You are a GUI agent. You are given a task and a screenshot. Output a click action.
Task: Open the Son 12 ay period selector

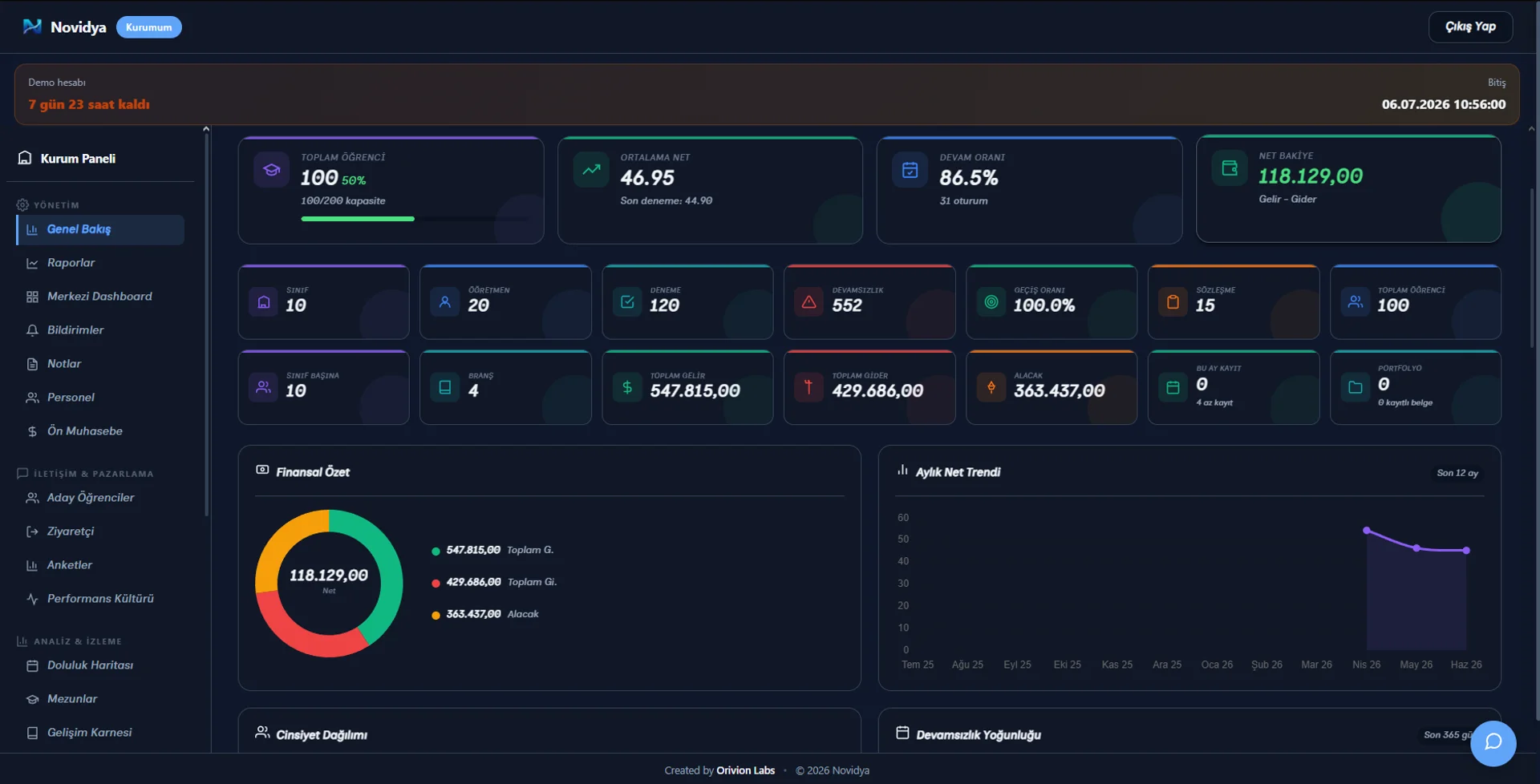click(1457, 473)
